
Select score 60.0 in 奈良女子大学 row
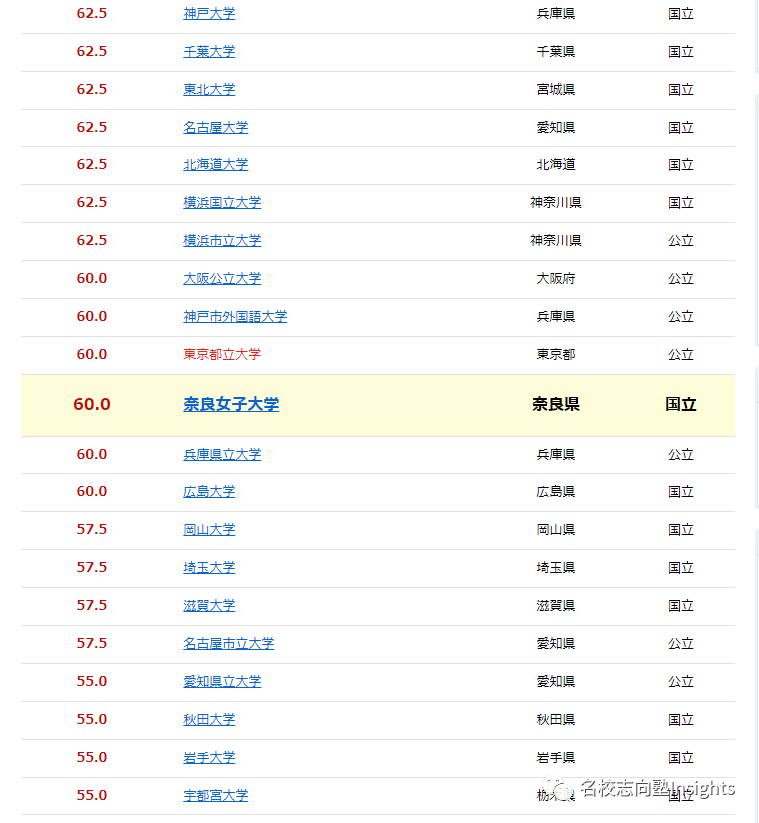(x=92, y=404)
